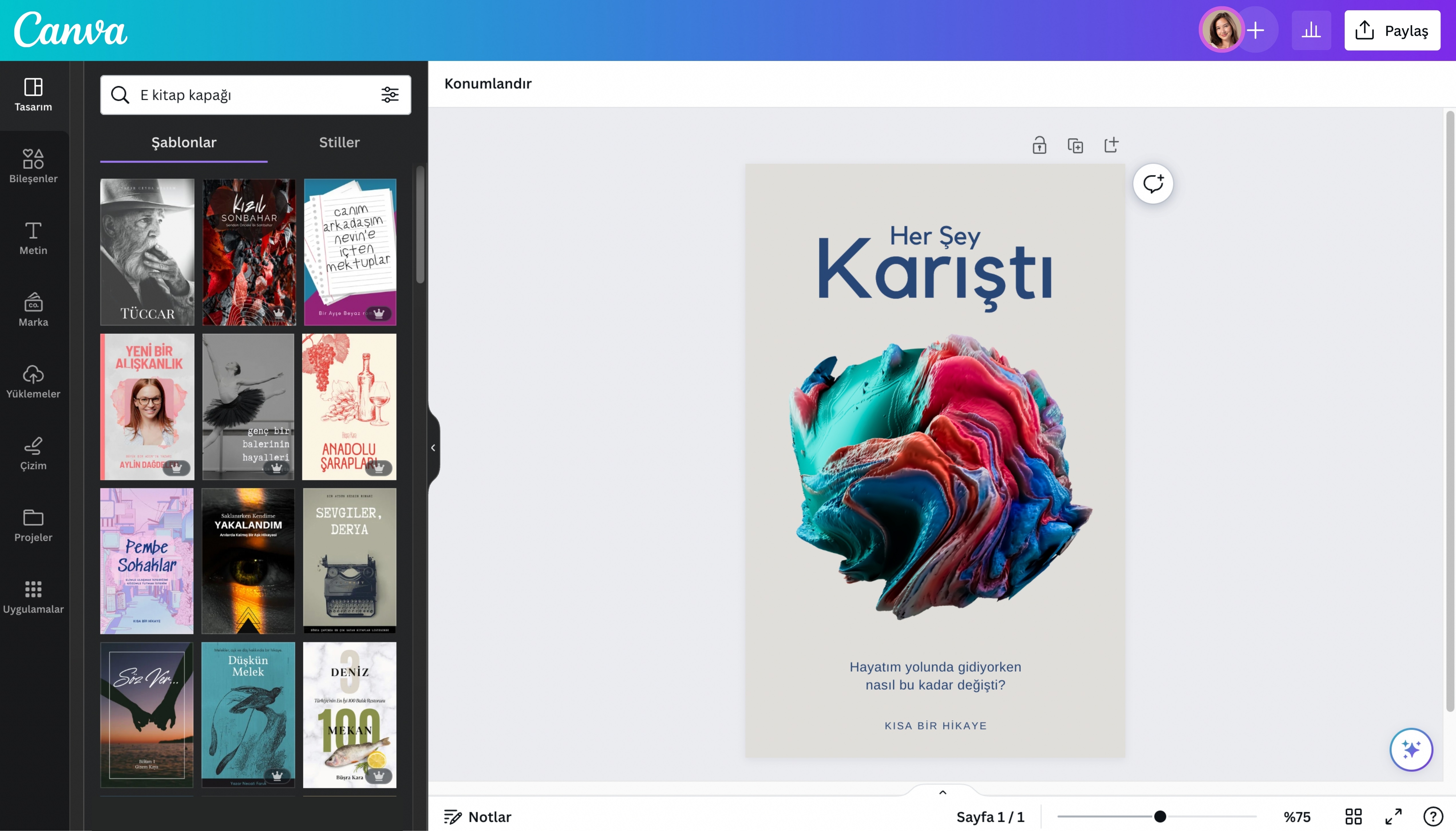
Task: Toggle the page lock icon
Action: (1039, 145)
